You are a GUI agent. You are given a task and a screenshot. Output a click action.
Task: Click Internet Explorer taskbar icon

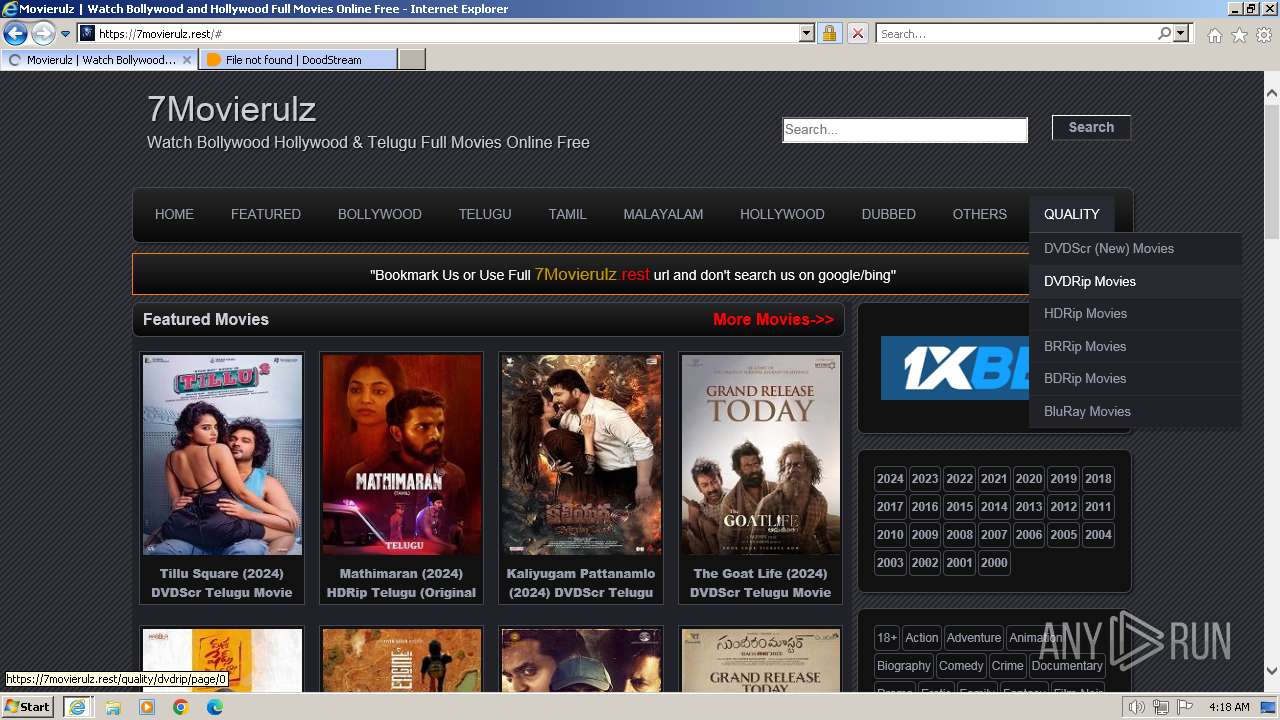tap(77, 707)
